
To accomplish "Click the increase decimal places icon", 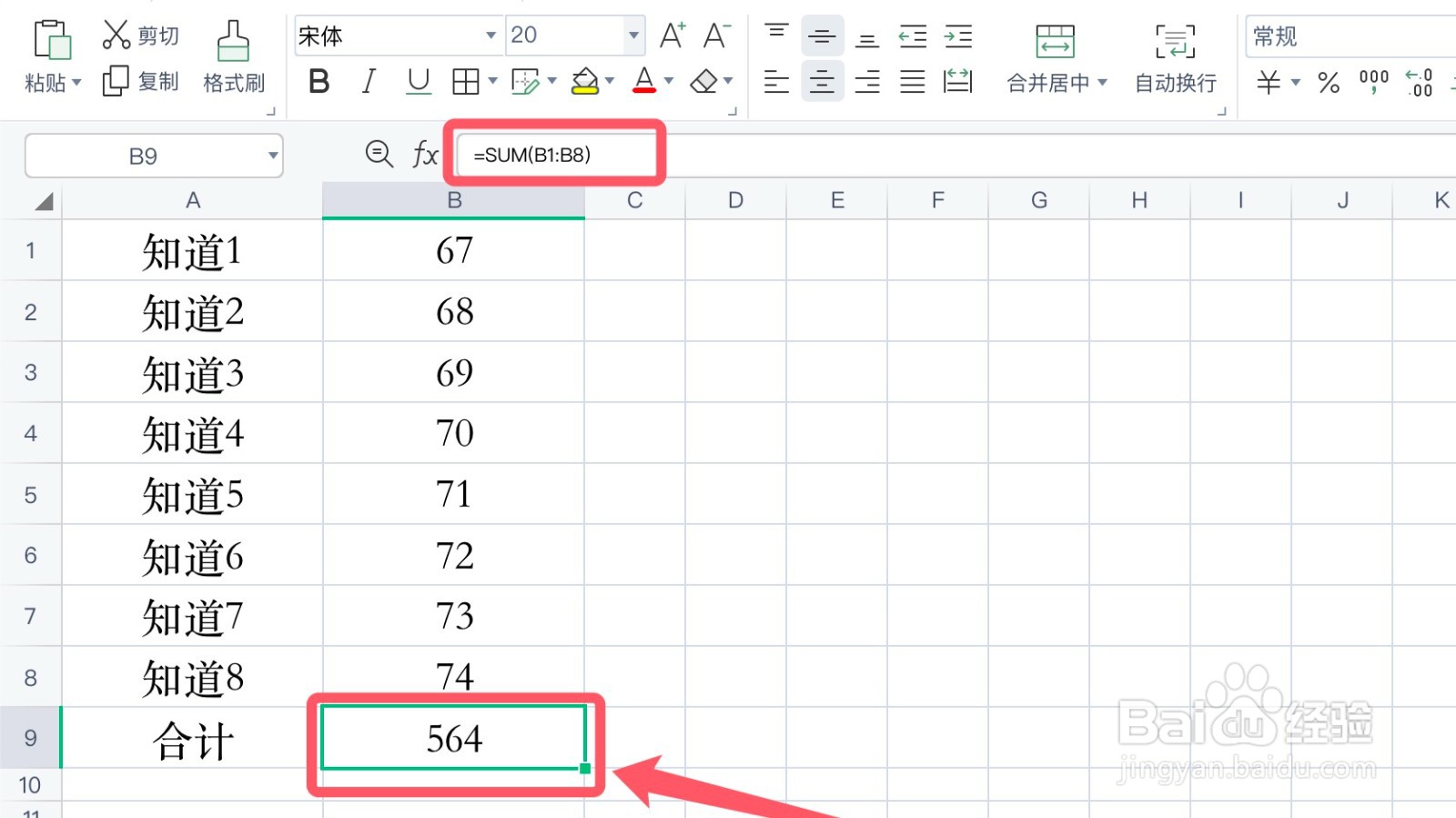I will (1420, 83).
